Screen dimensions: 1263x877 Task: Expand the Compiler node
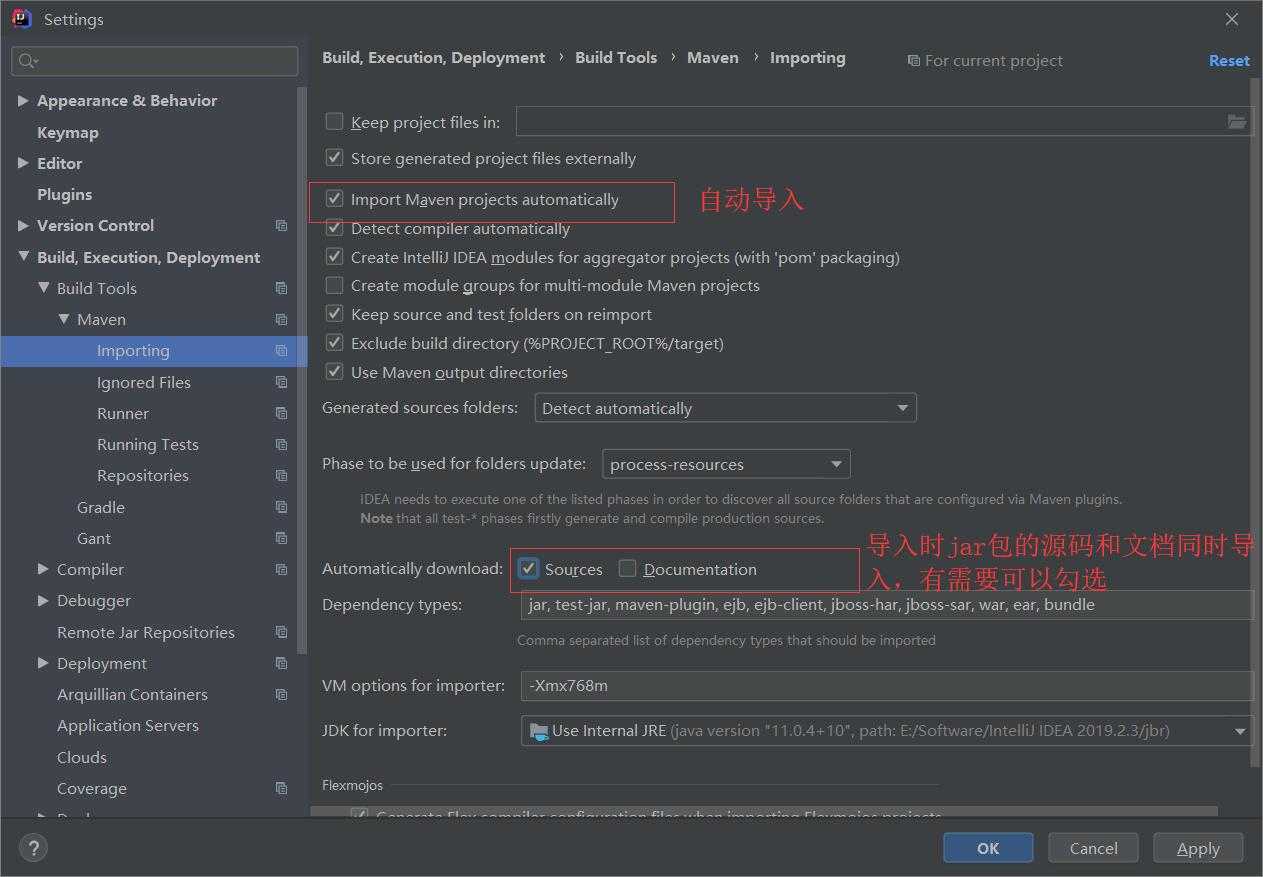click(x=43, y=569)
